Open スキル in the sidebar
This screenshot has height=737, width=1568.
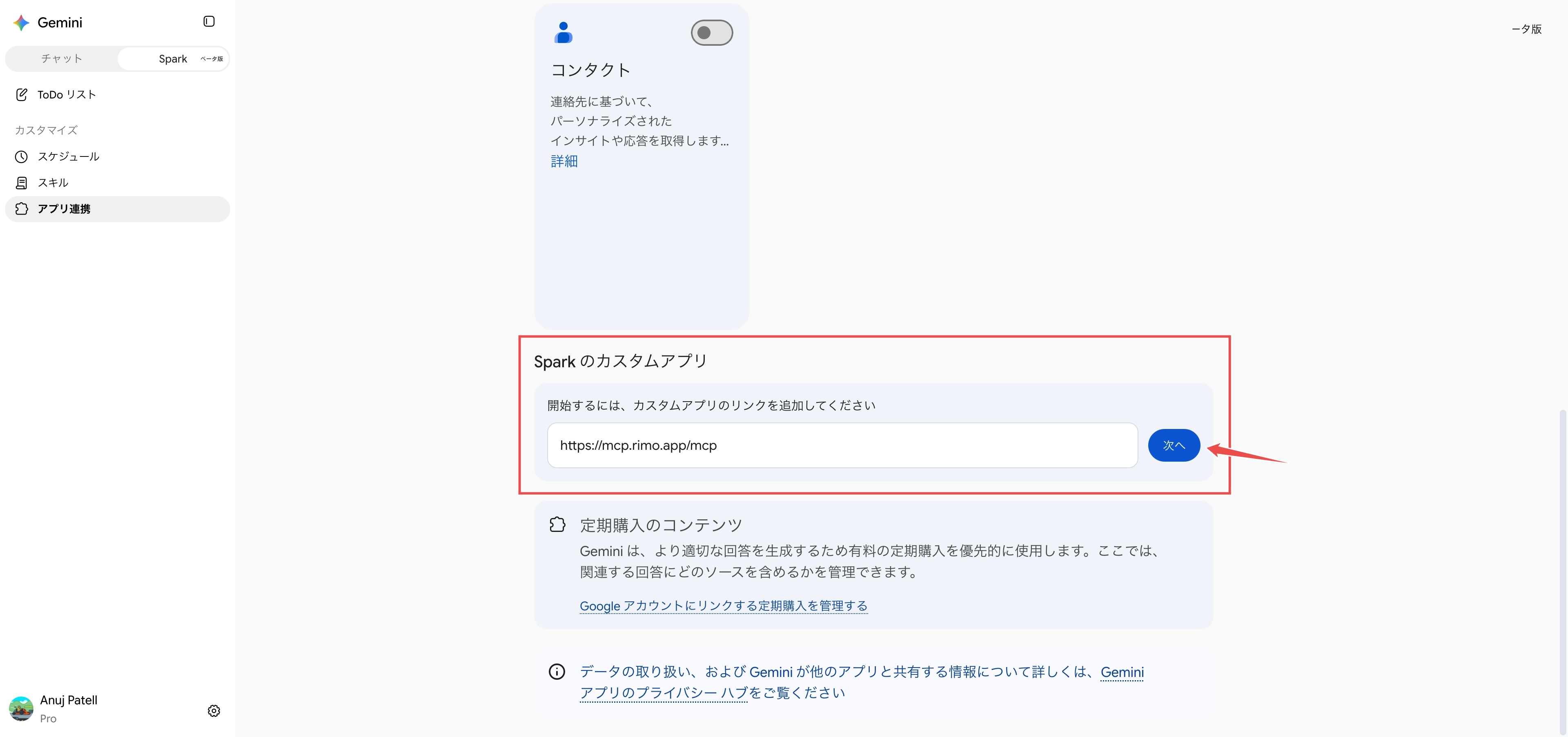click(x=117, y=183)
